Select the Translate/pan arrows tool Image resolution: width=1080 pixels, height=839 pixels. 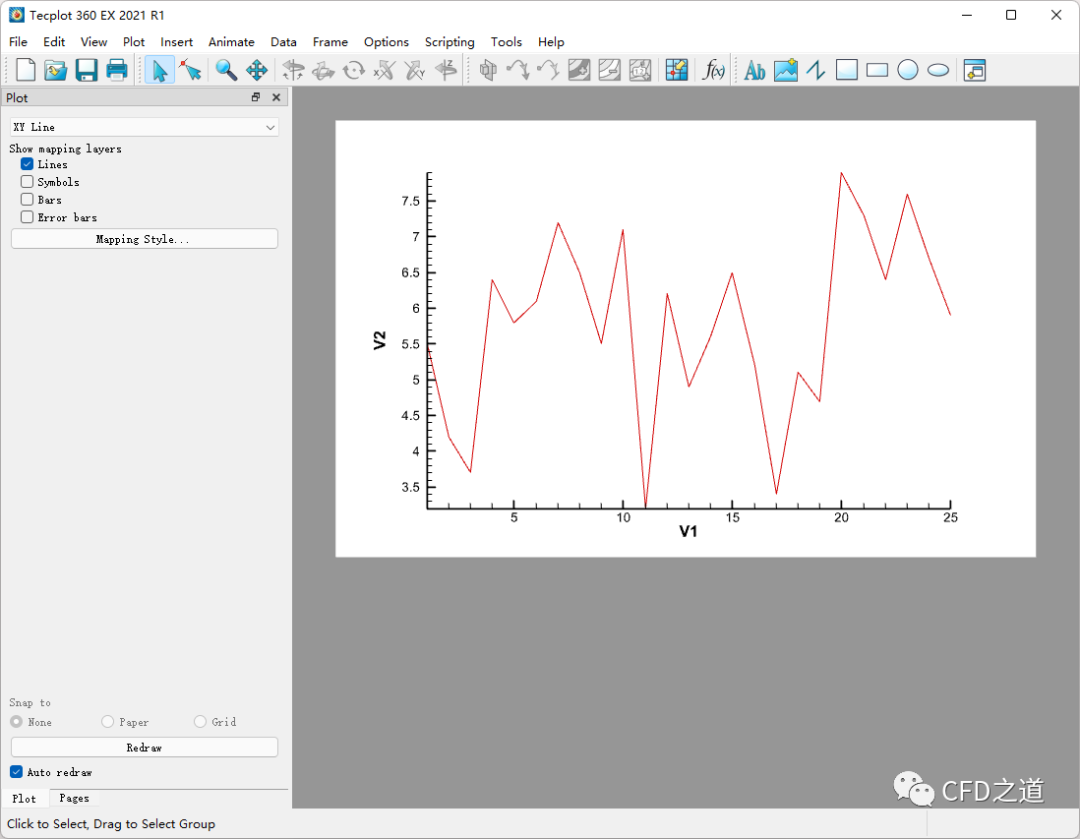tap(256, 70)
